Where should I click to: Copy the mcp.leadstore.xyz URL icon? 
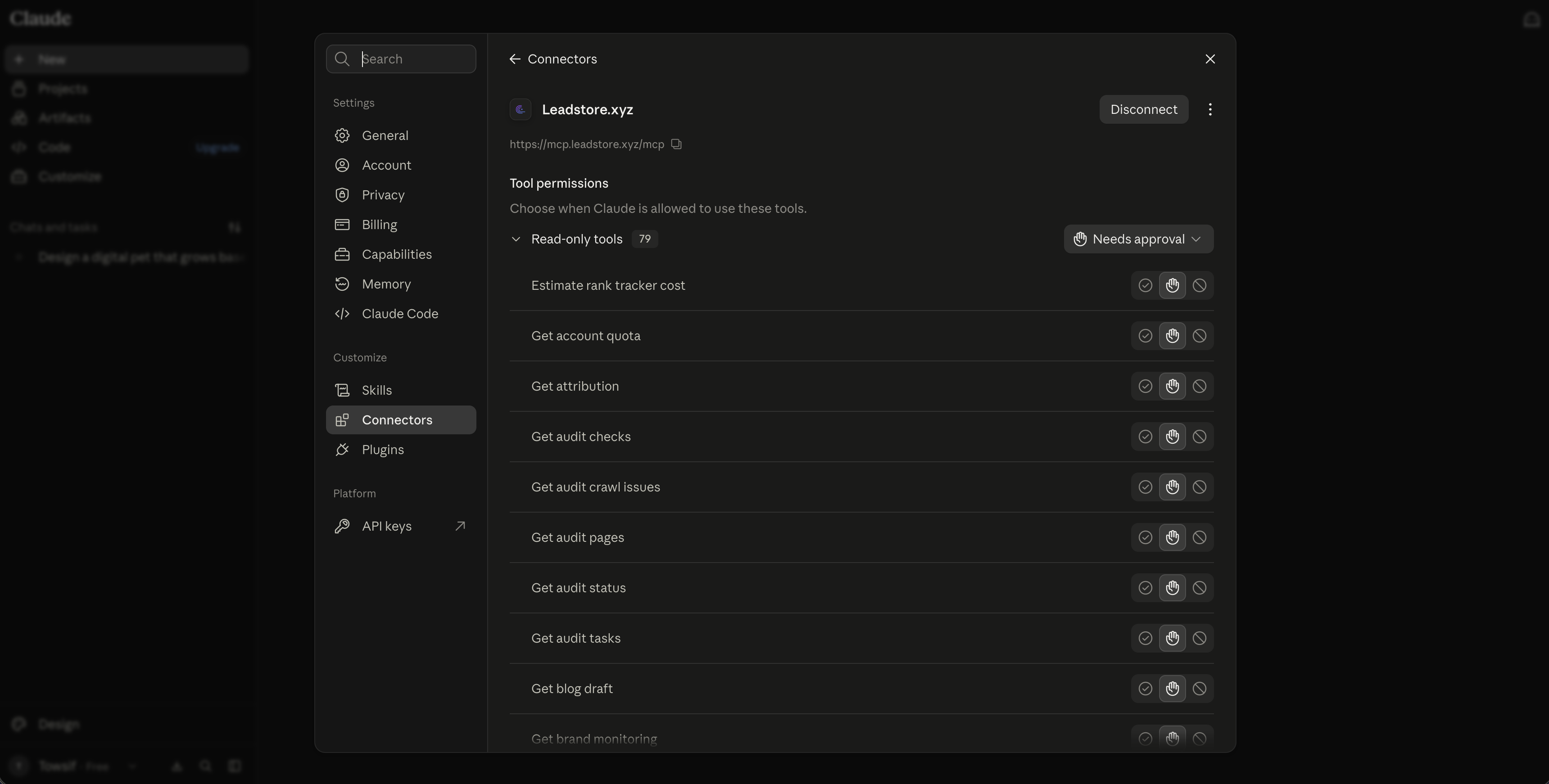(676, 144)
